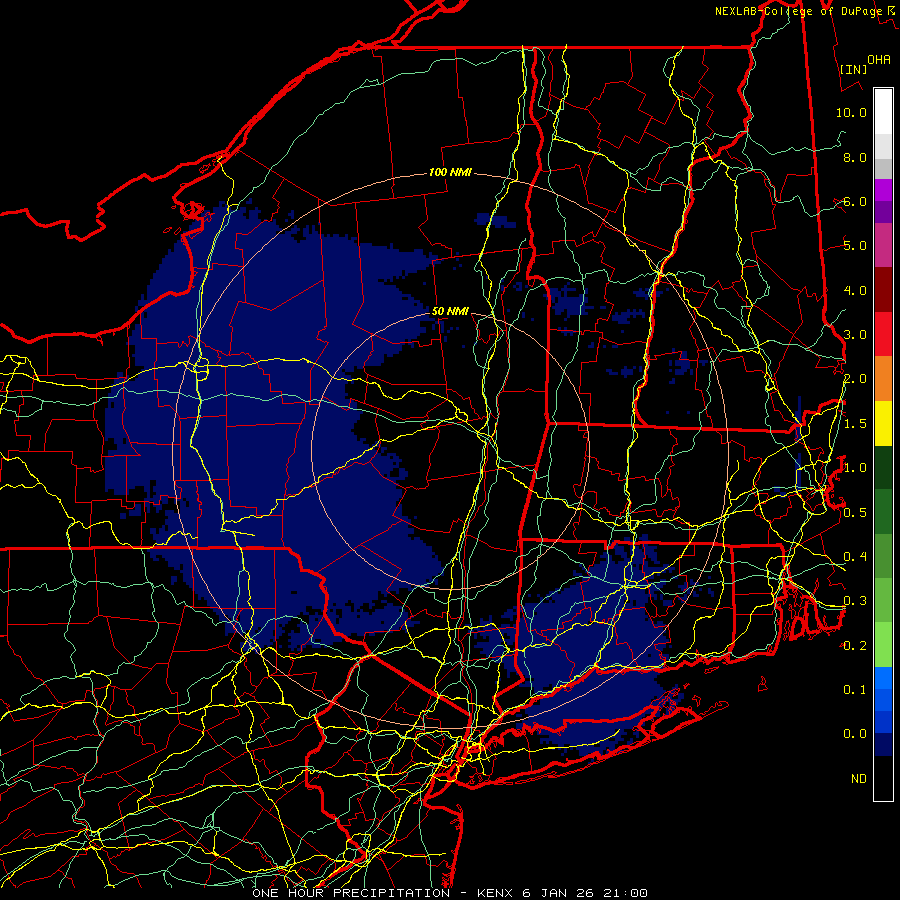
Task: Select the bright red legend color swatch
Action: tap(883, 334)
